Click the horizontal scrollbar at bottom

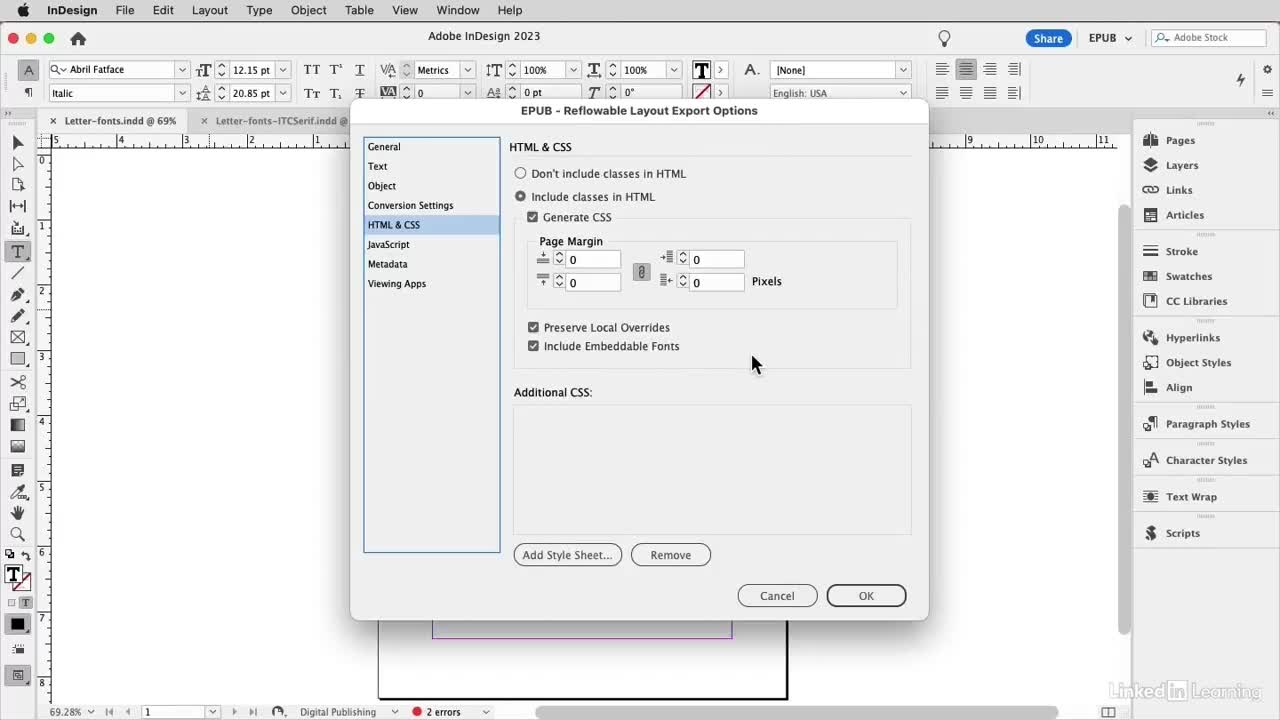pyautogui.click(x=796, y=712)
